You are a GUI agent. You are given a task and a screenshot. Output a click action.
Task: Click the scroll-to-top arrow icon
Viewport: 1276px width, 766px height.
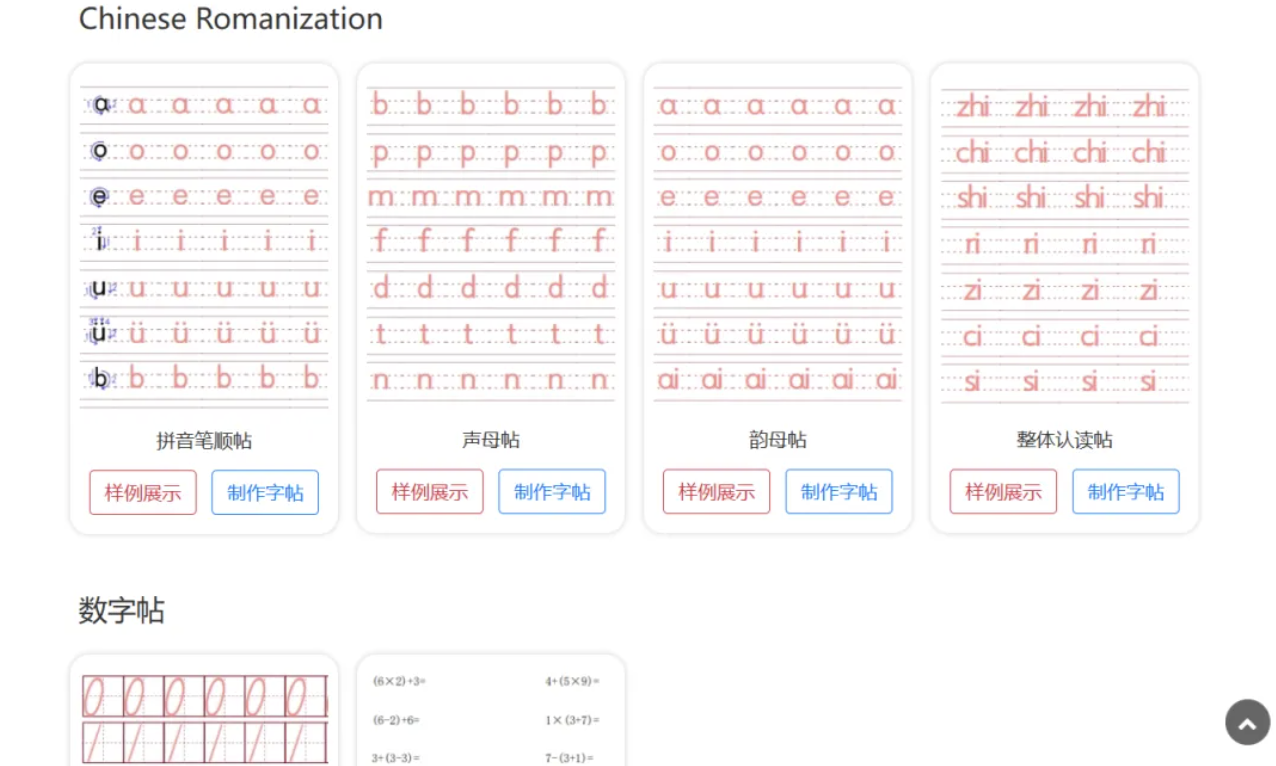coord(1247,722)
